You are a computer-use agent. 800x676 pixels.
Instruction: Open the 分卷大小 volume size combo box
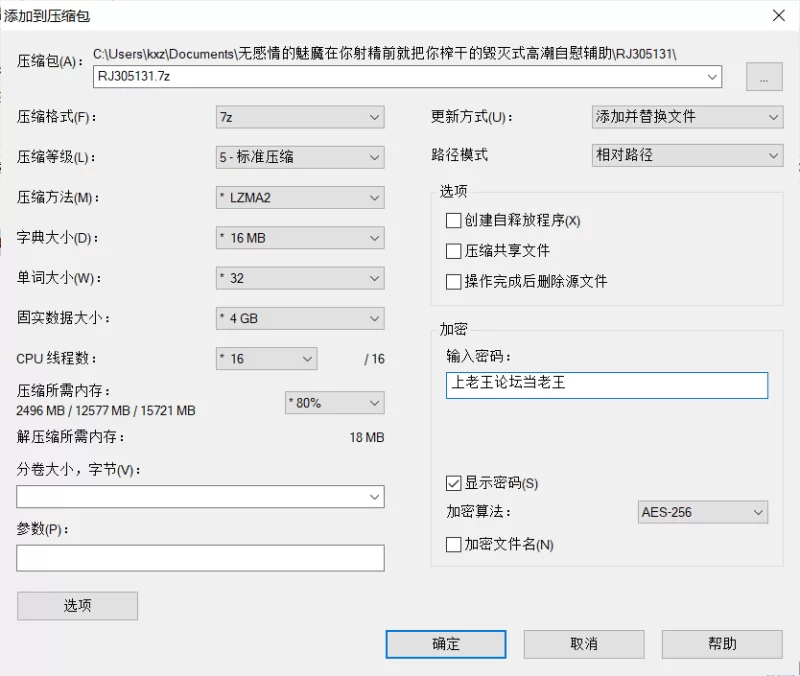200,496
